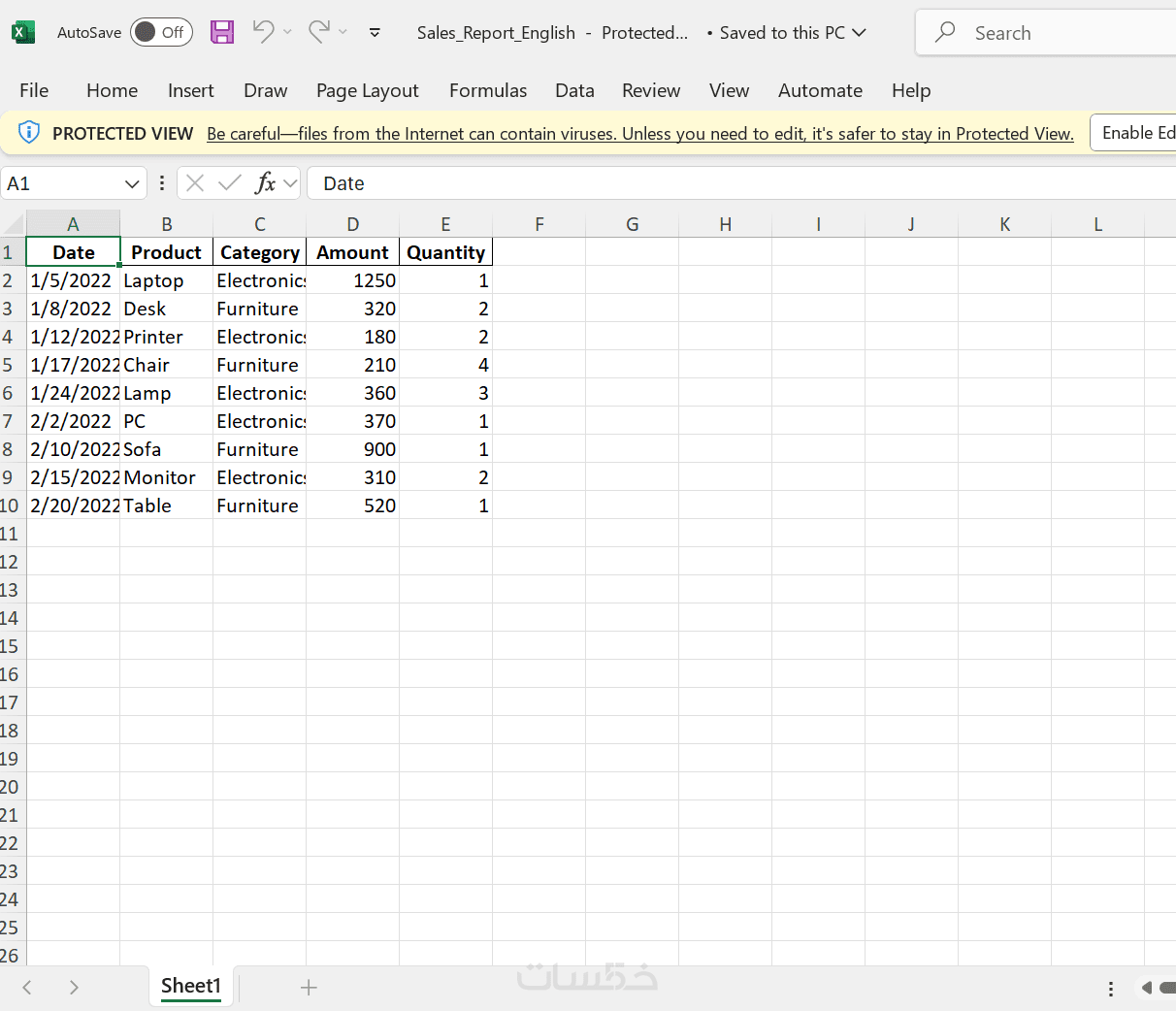The height and width of the screenshot is (1011, 1176).
Task: Select the Chair cell
Action: [166, 365]
